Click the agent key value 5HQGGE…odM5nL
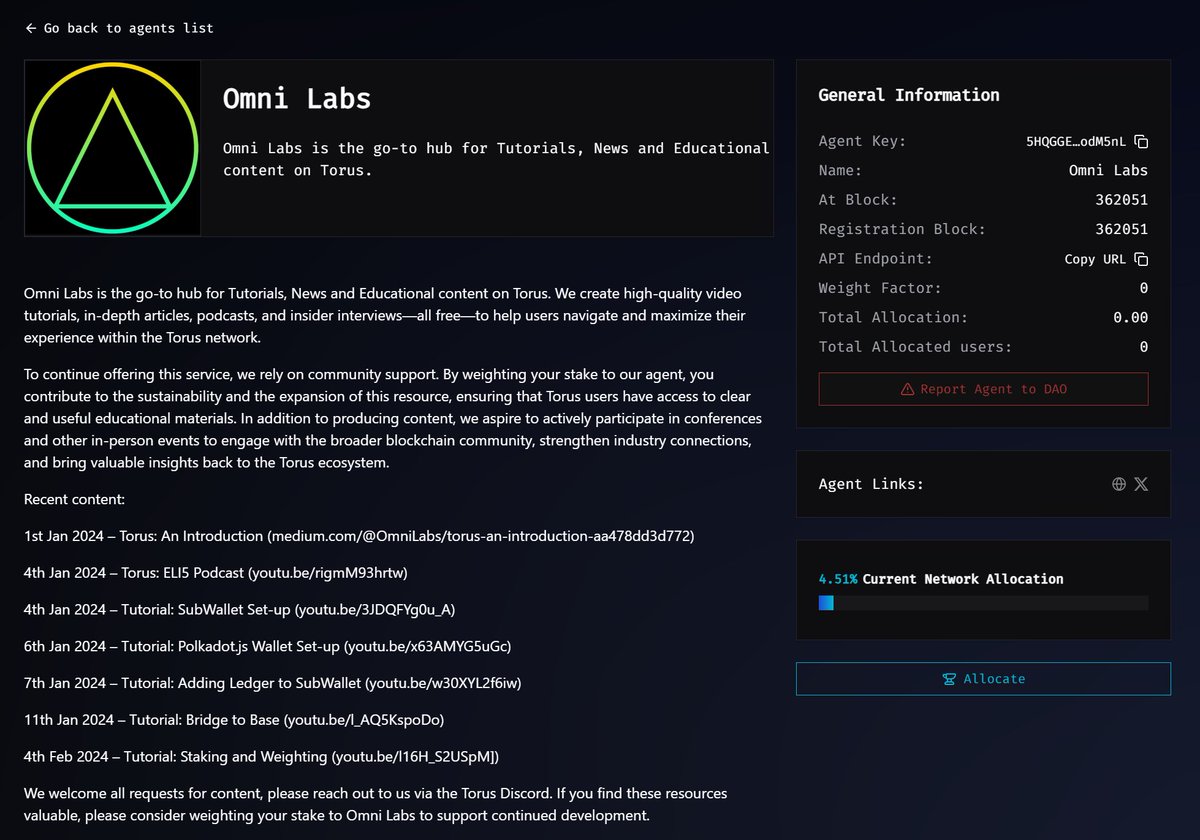Viewport: 1200px width, 840px height. (x=1076, y=141)
